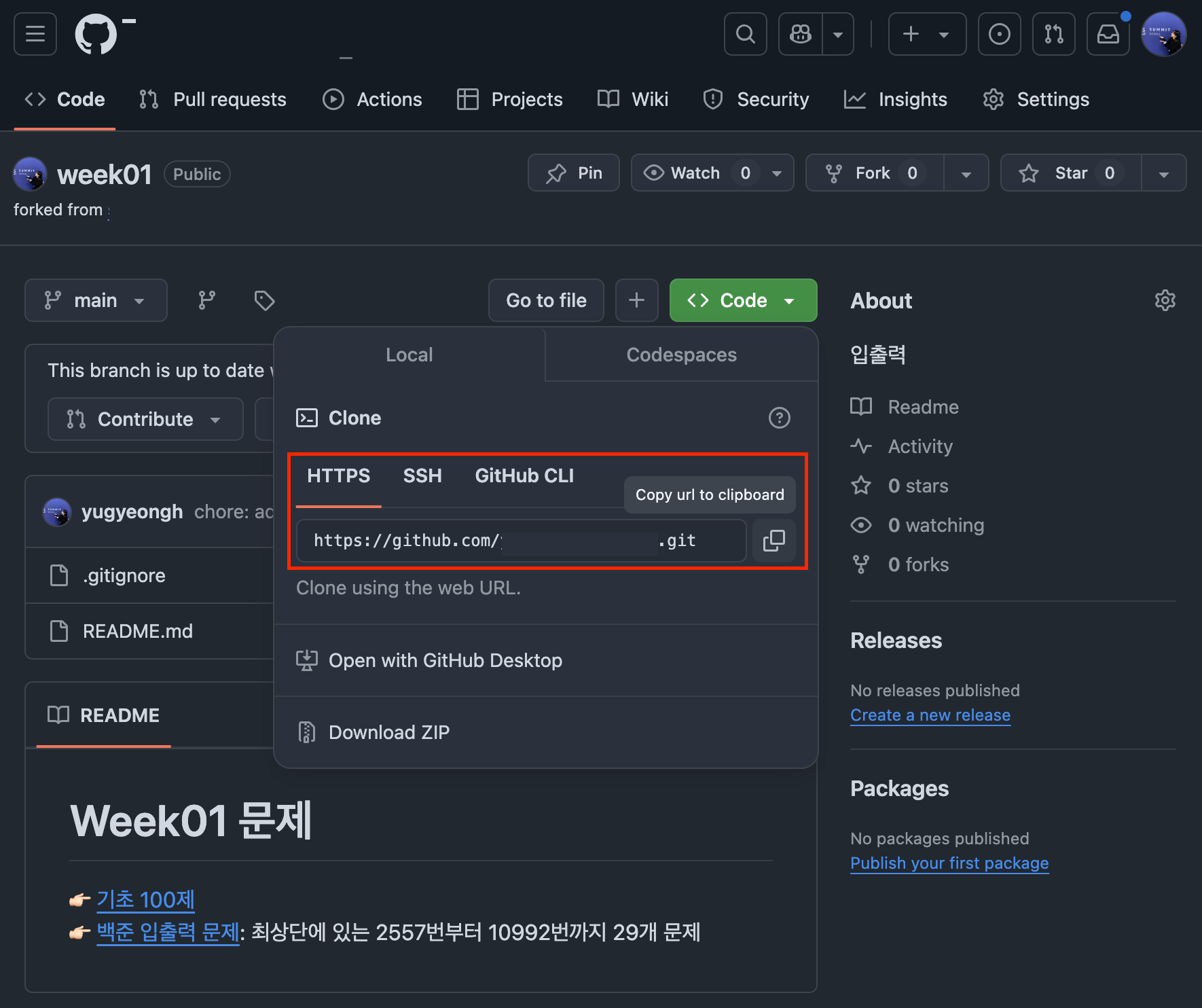Viewport: 1202px width, 1008px height.
Task: Star the week01 repository
Action: tap(1071, 173)
